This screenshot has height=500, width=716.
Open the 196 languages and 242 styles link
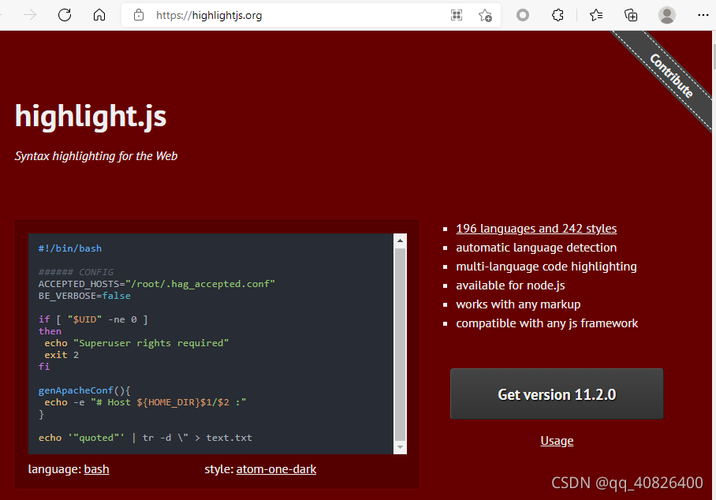point(536,228)
